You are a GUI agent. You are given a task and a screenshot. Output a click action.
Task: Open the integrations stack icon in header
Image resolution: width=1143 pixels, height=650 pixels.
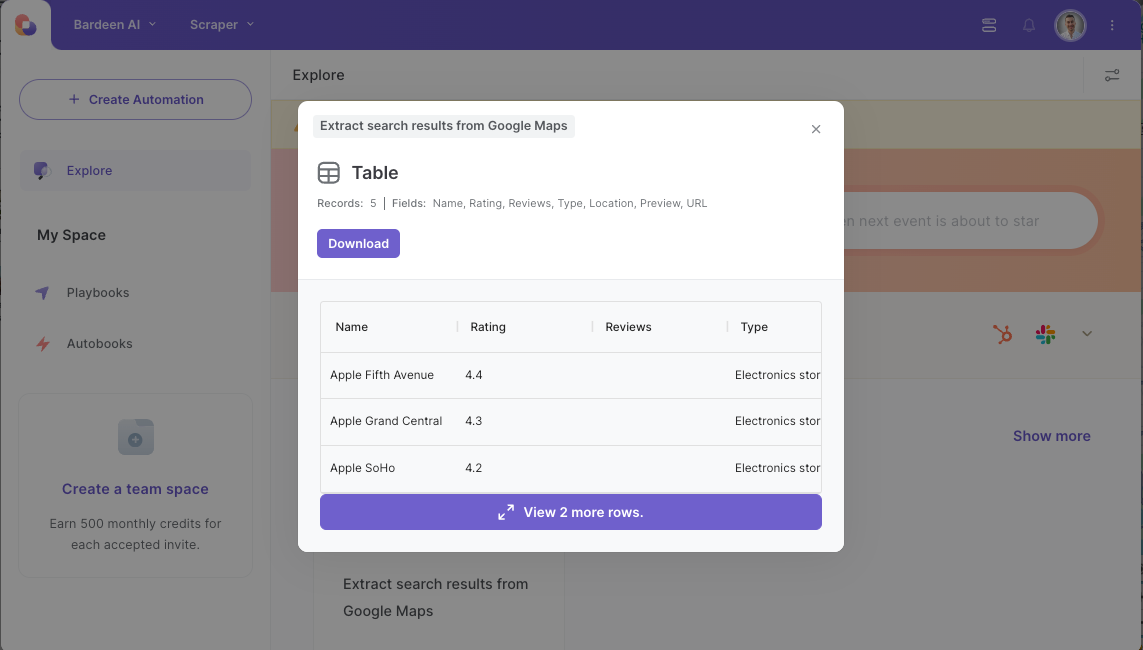point(988,25)
